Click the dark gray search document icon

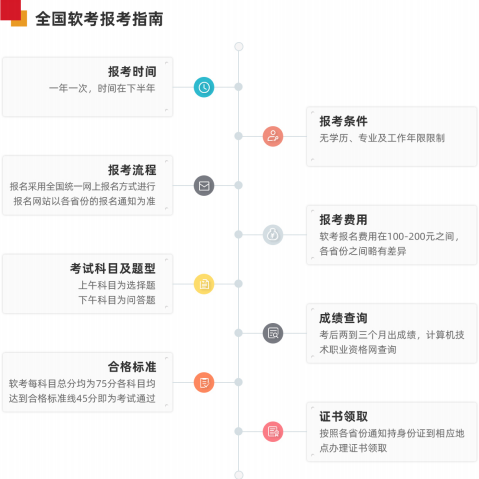coord(273,333)
